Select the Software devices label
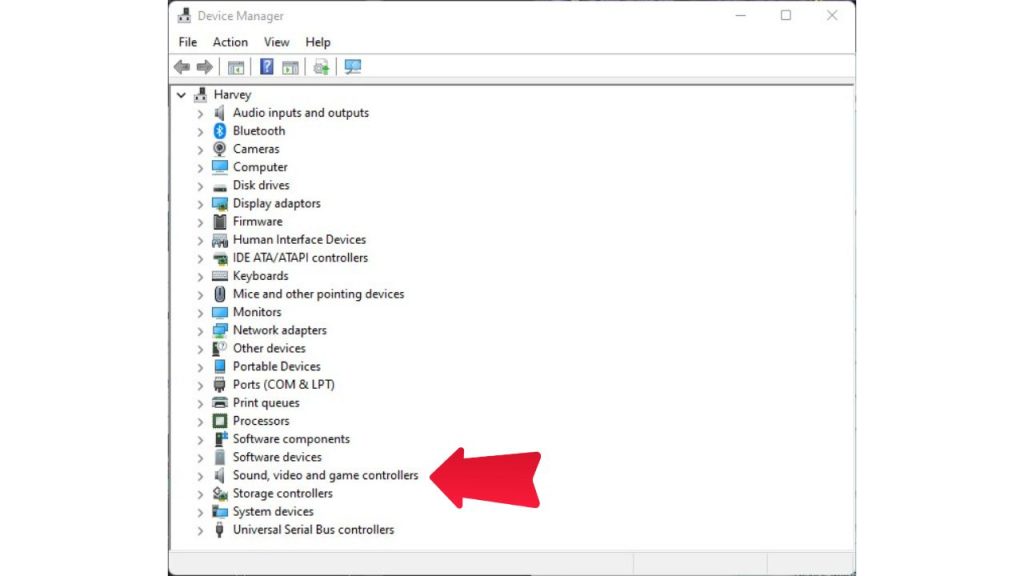Image resolution: width=1024 pixels, height=576 pixels. point(277,457)
